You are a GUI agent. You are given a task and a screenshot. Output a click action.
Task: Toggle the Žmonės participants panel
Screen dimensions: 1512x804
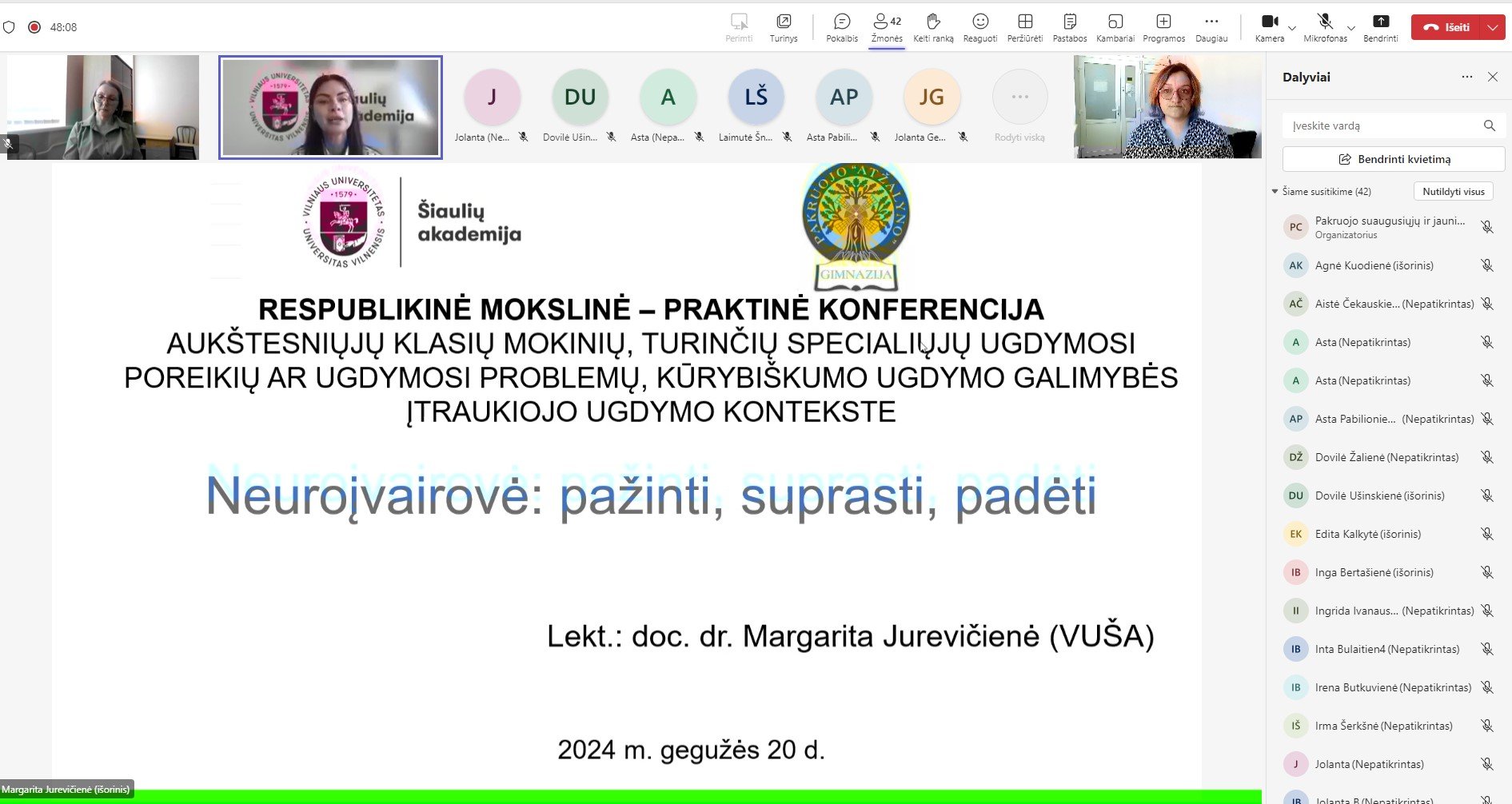point(886,22)
